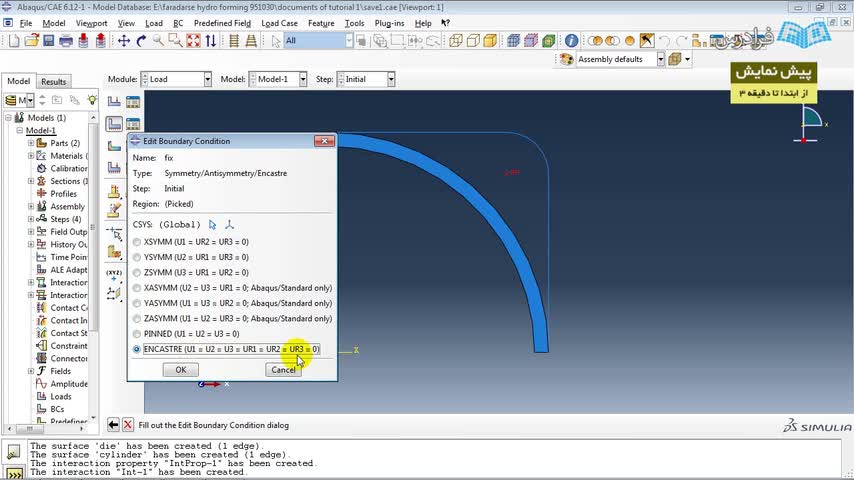Image resolution: width=854 pixels, height=480 pixels.
Task: Select the YSYMM radio option
Action: tap(137, 257)
